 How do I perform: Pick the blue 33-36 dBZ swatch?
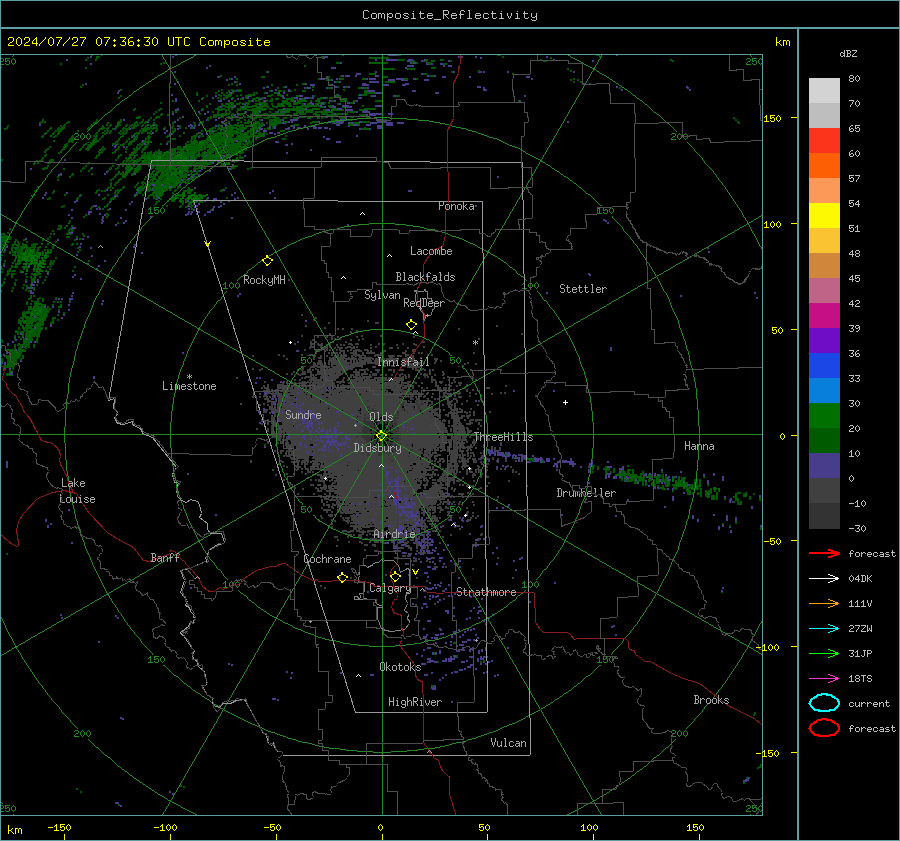pyautogui.click(x=824, y=366)
